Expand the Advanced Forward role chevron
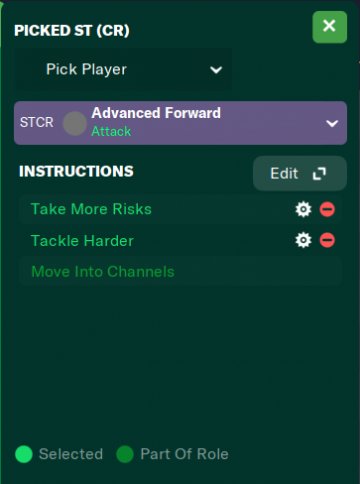Screen dimensions: 360x484 click(332, 123)
